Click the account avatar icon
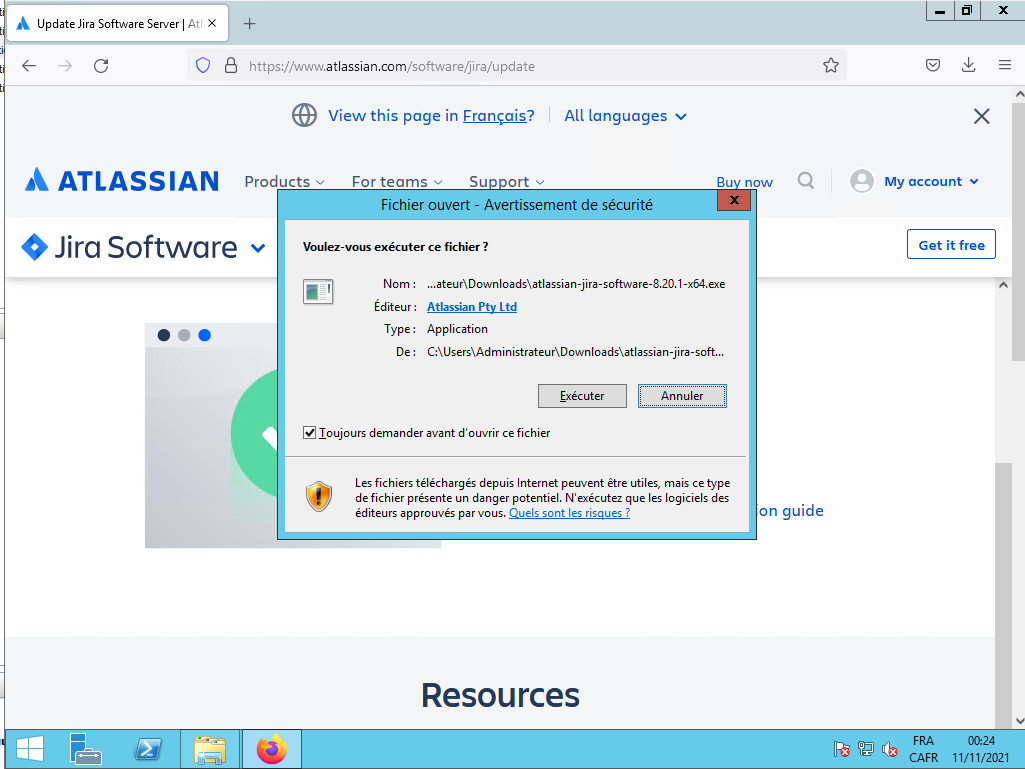 tap(862, 181)
